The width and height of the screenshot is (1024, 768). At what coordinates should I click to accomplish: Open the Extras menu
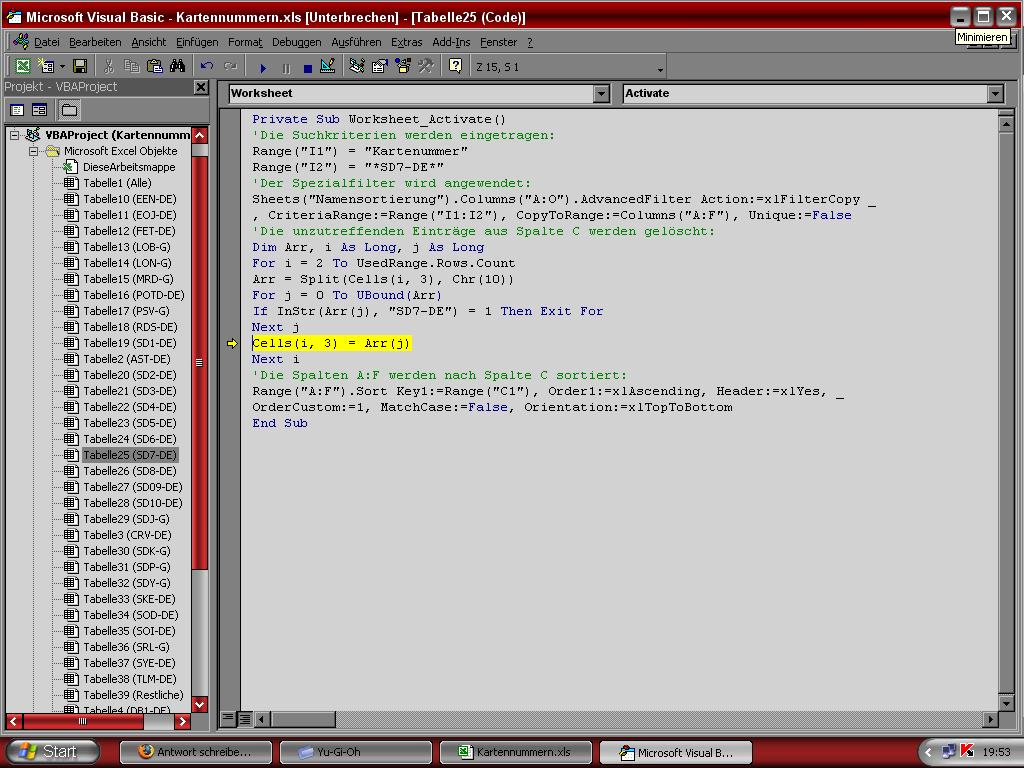407,42
